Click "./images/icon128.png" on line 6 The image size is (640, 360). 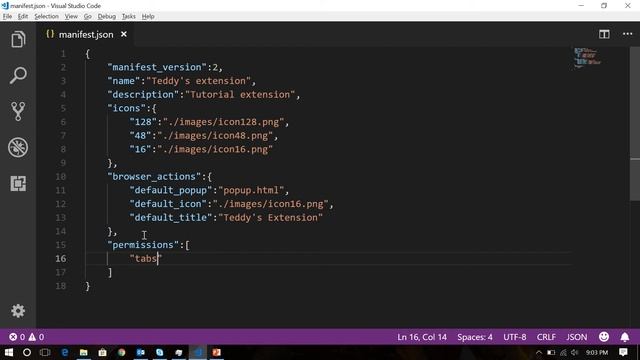[224, 122]
